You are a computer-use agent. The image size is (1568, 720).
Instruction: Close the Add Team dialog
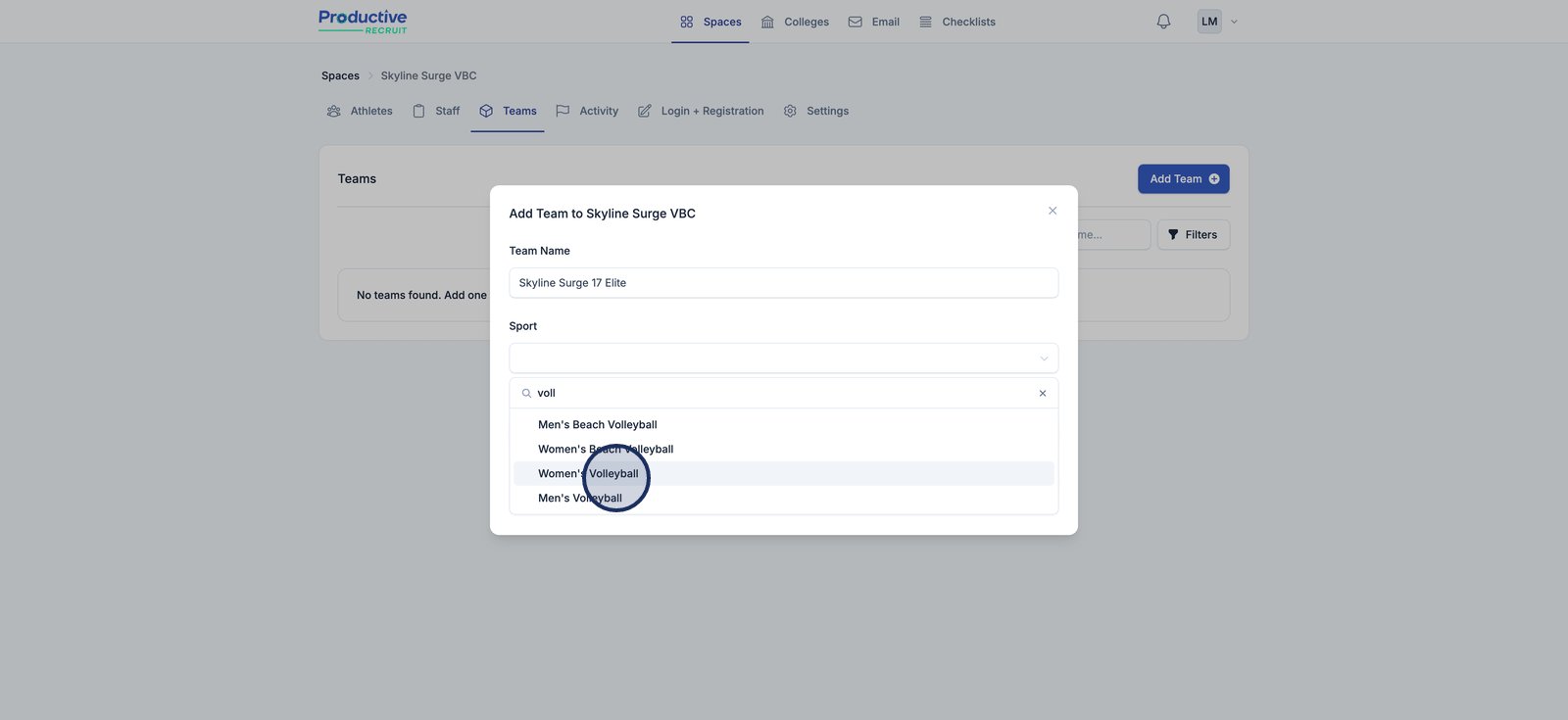click(1053, 211)
